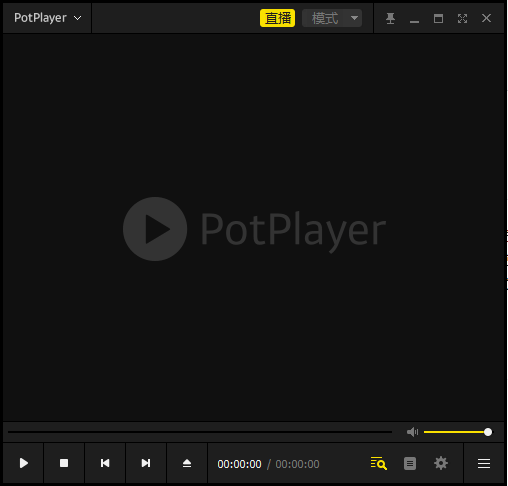Open the hamburger menu in the bottom-right corner
This screenshot has height=486, width=508.
(484, 463)
